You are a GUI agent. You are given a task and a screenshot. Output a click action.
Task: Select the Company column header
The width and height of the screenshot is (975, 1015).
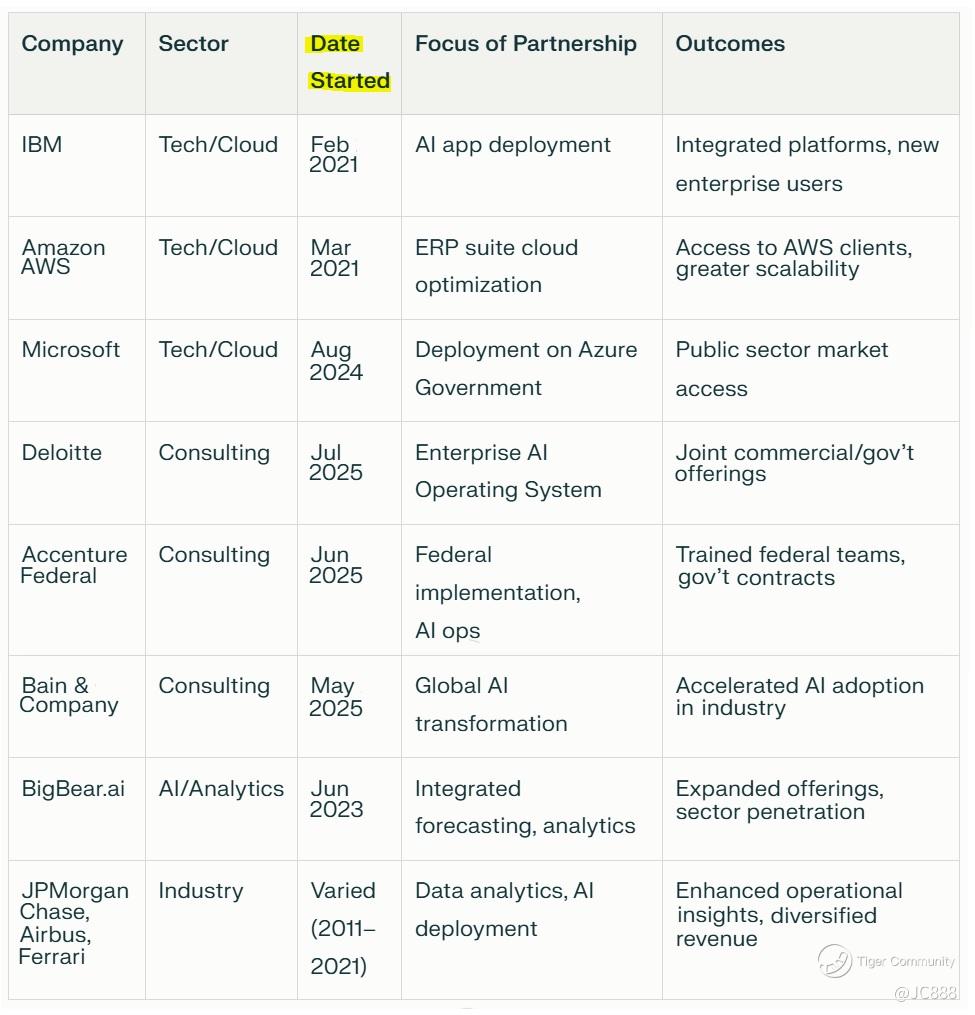click(73, 43)
